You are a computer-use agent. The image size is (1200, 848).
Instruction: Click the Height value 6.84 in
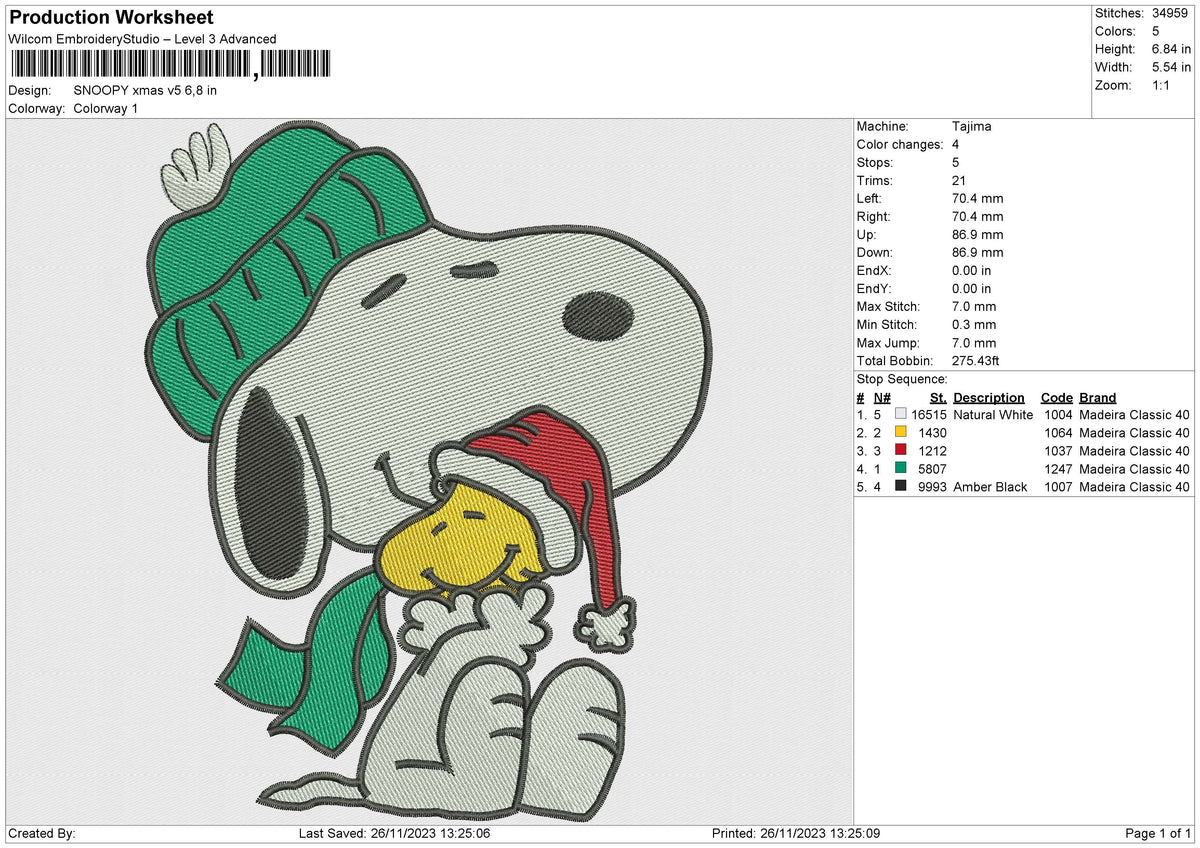[1173, 49]
